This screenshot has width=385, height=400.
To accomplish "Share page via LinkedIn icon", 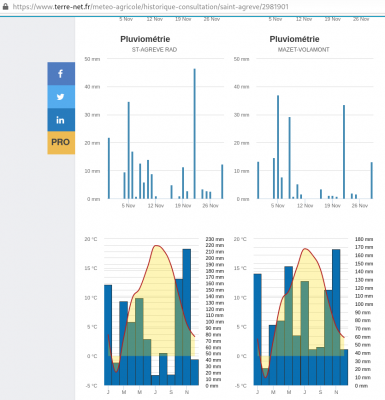I will [x=61, y=120].
